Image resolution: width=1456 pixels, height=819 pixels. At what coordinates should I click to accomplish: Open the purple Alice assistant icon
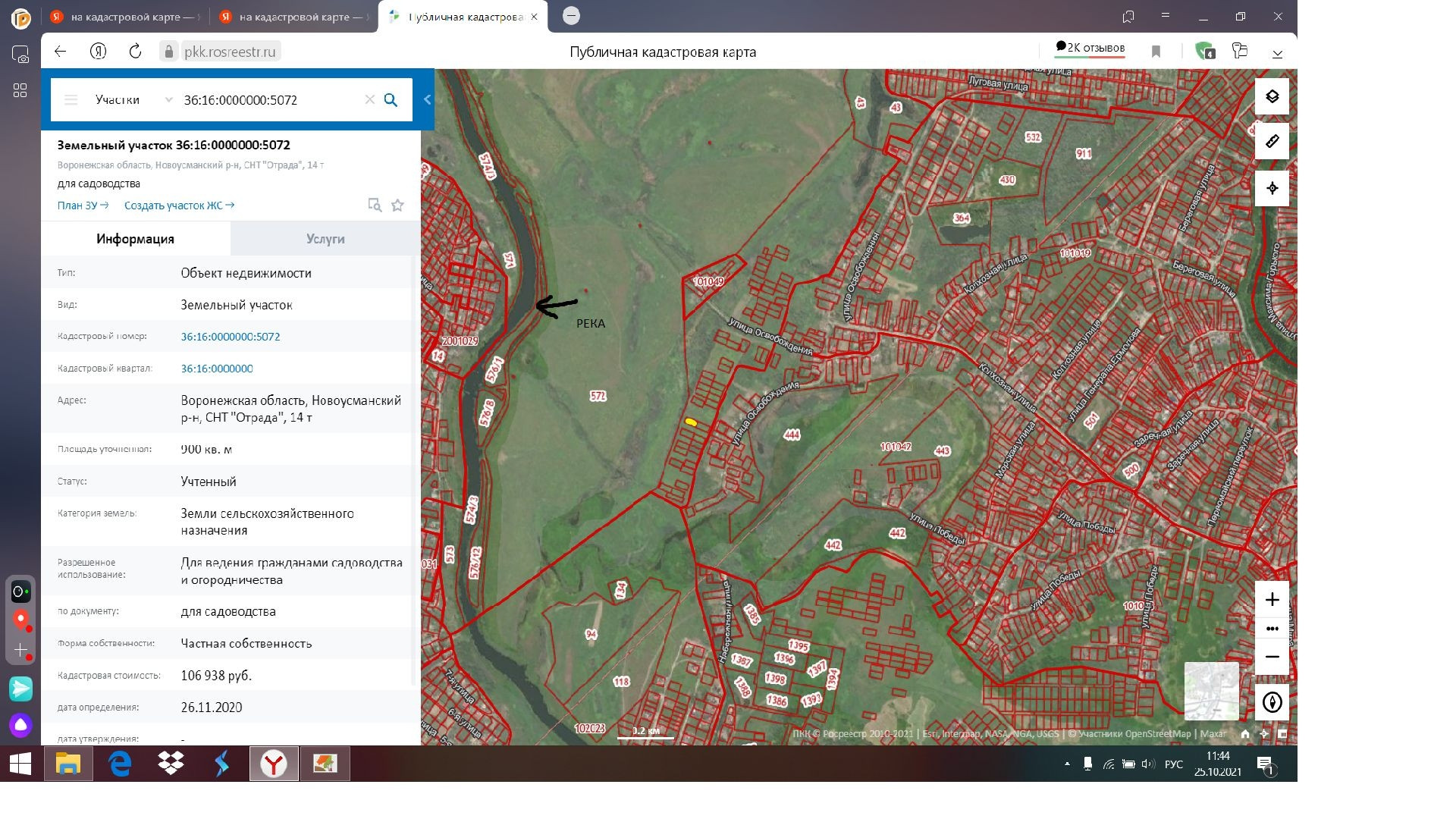[20, 725]
